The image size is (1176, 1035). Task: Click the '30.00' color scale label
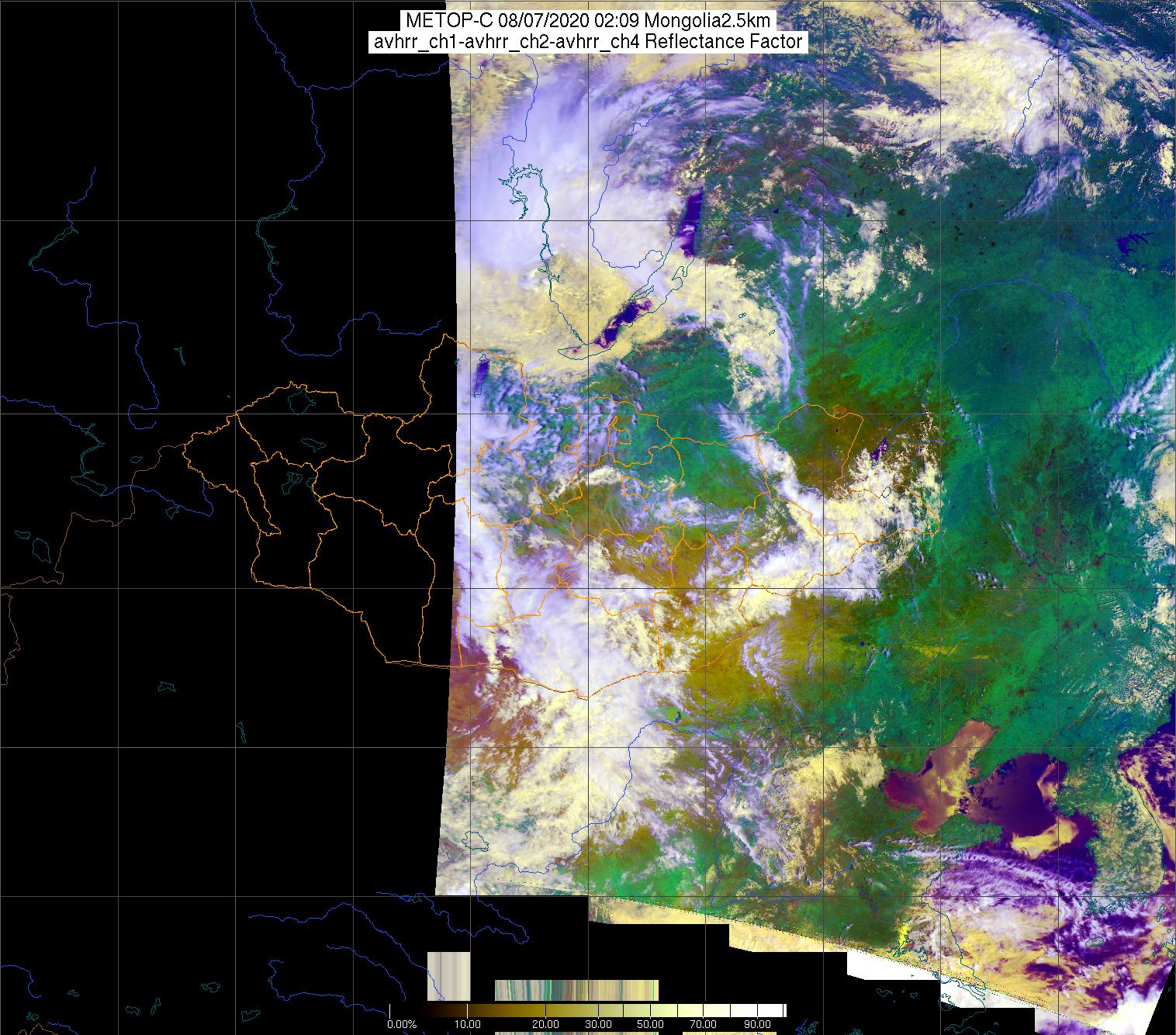pos(599,1025)
